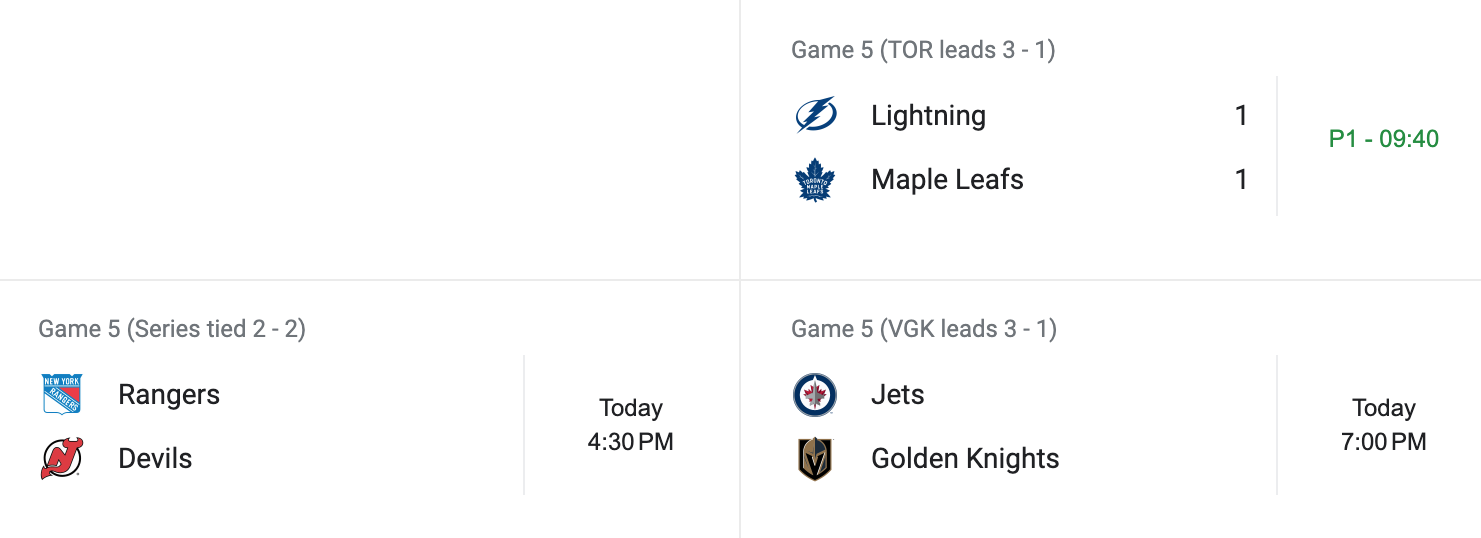
Task: Select the Rangers team name
Action: 169,395
